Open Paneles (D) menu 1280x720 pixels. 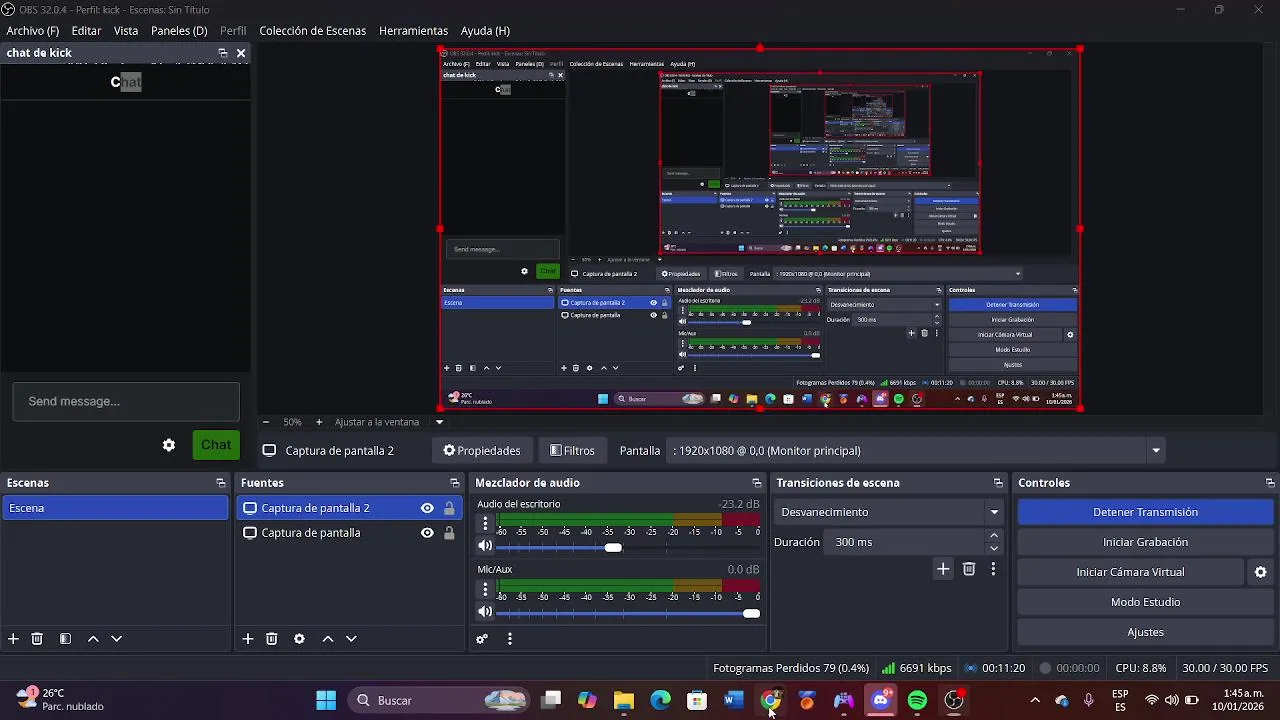179,31
